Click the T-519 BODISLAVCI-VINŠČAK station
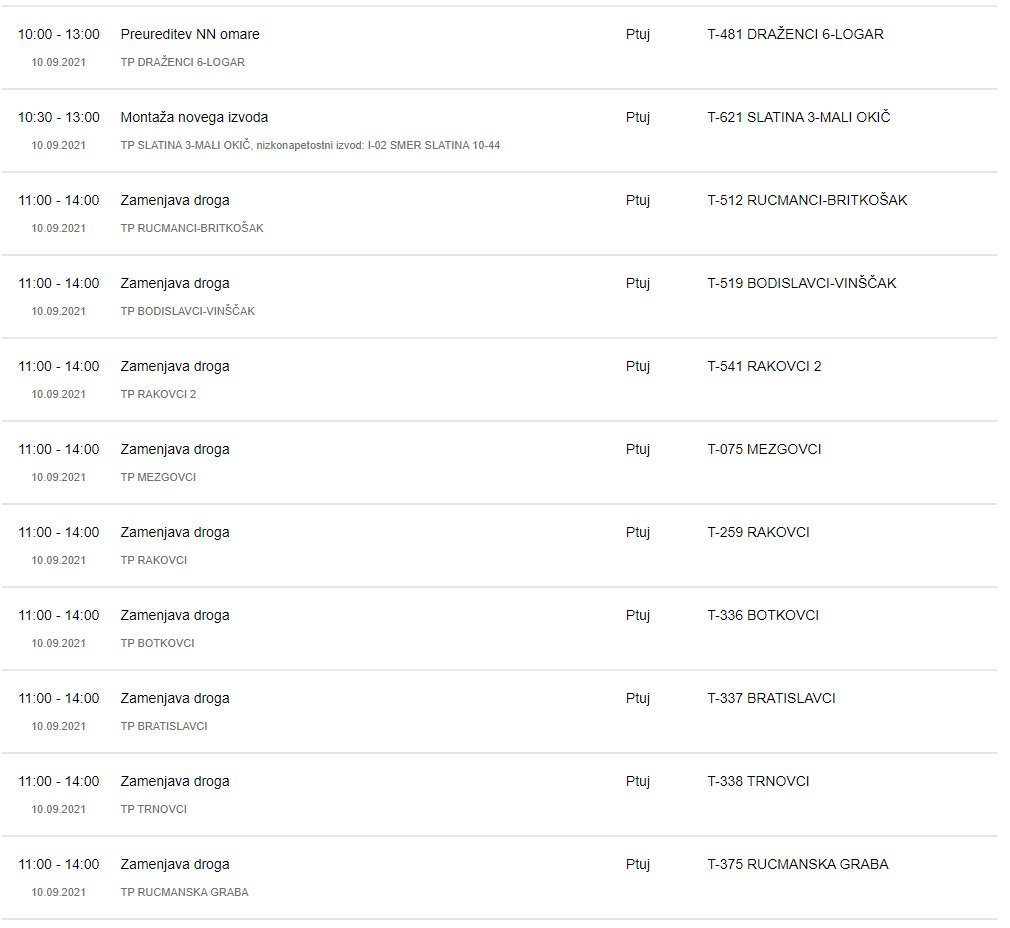The height and width of the screenshot is (928, 1010). pos(801,283)
